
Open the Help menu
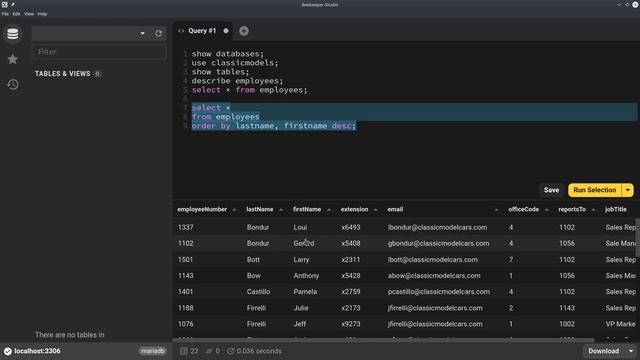coord(42,14)
